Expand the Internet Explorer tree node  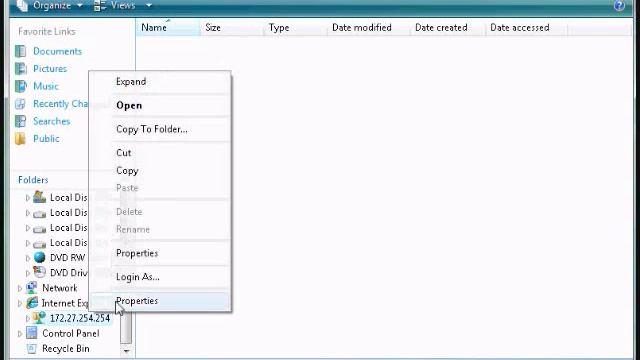pyautogui.click(x=20, y=303)
